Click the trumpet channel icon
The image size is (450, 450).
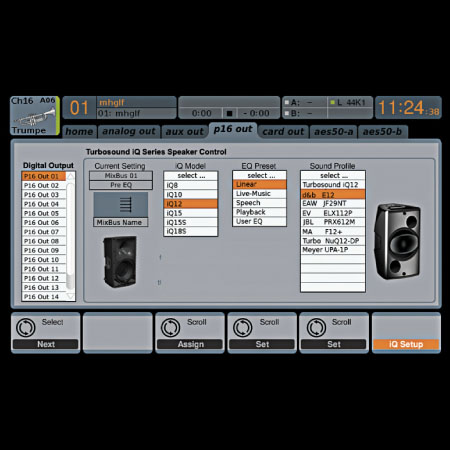tap(34, 116)
